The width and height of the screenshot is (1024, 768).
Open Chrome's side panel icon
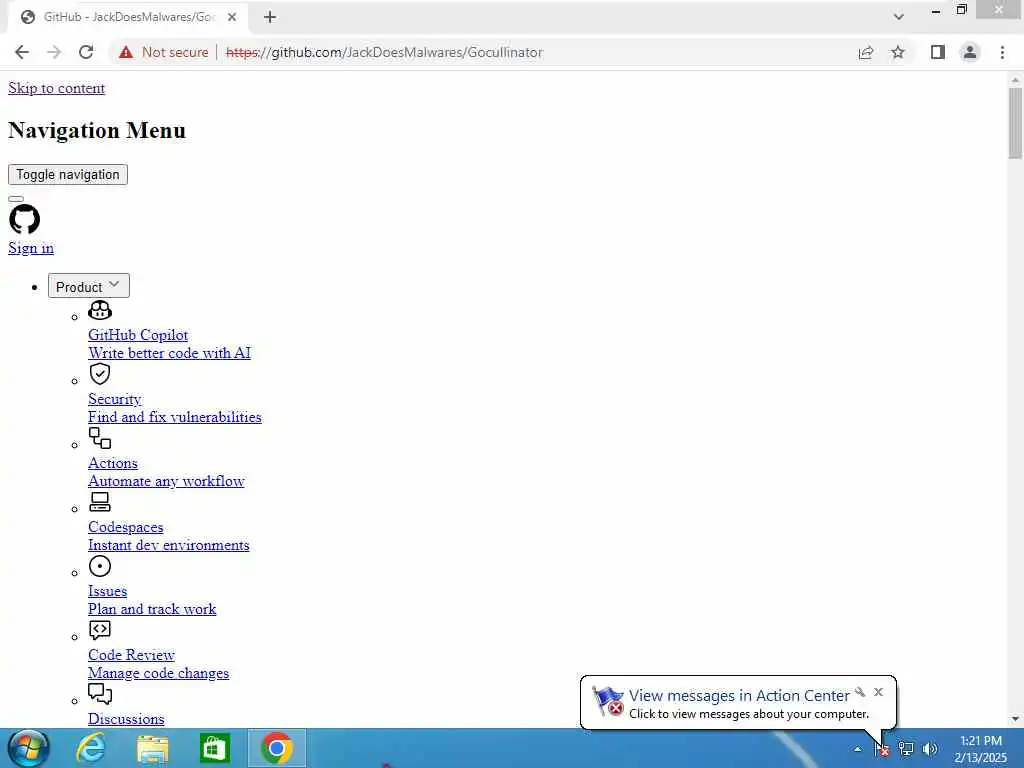938,52
